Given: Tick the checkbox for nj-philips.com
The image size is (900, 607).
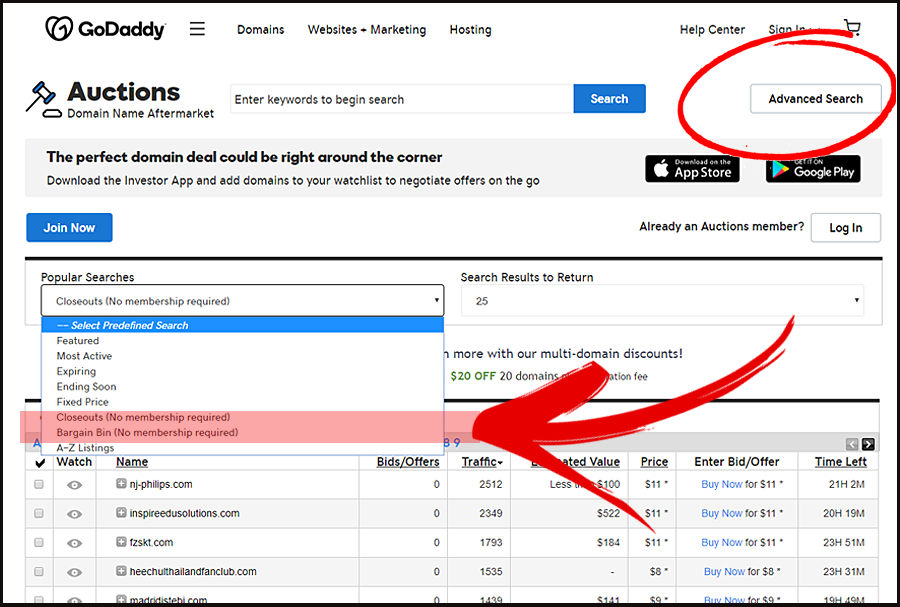Looking at the screenshot, I should (x=39, y=484).
